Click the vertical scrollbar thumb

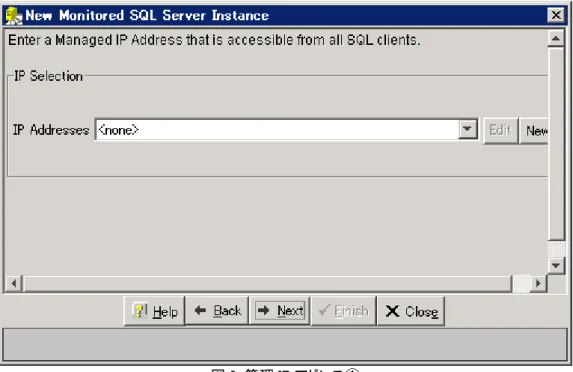(x=556, y=144)
